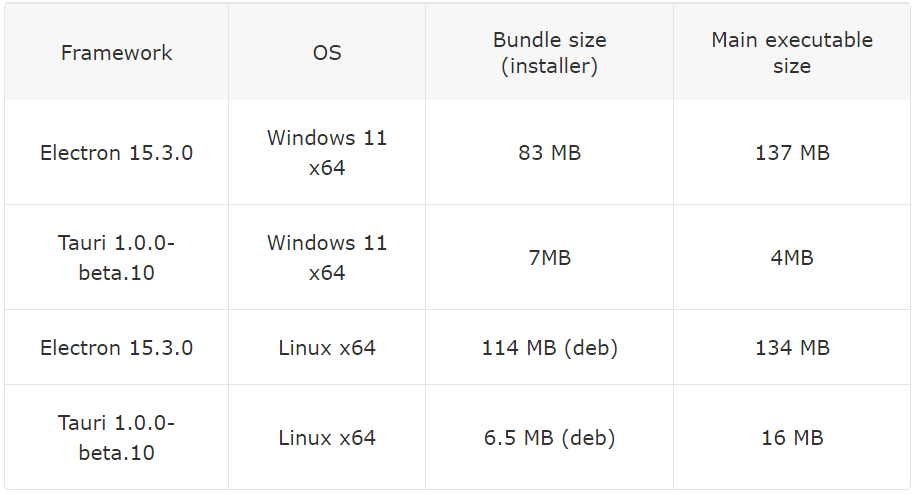Click the 114 MB (deb) cell
This screenshot has height=494, width=914.
pyautogui.click(x=549, y=348)
